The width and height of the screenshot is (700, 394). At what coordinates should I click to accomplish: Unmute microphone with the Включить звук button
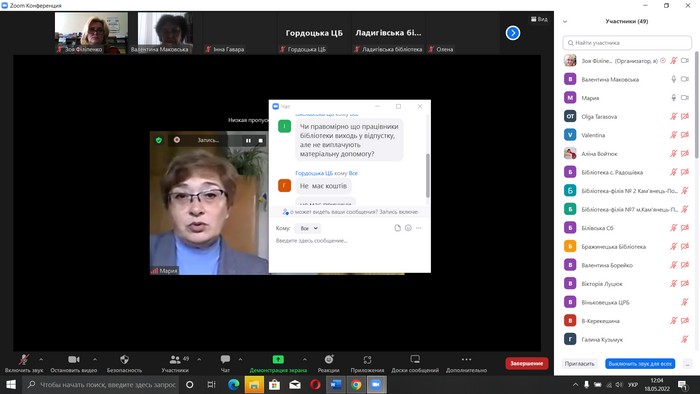(x=24, y=363)
